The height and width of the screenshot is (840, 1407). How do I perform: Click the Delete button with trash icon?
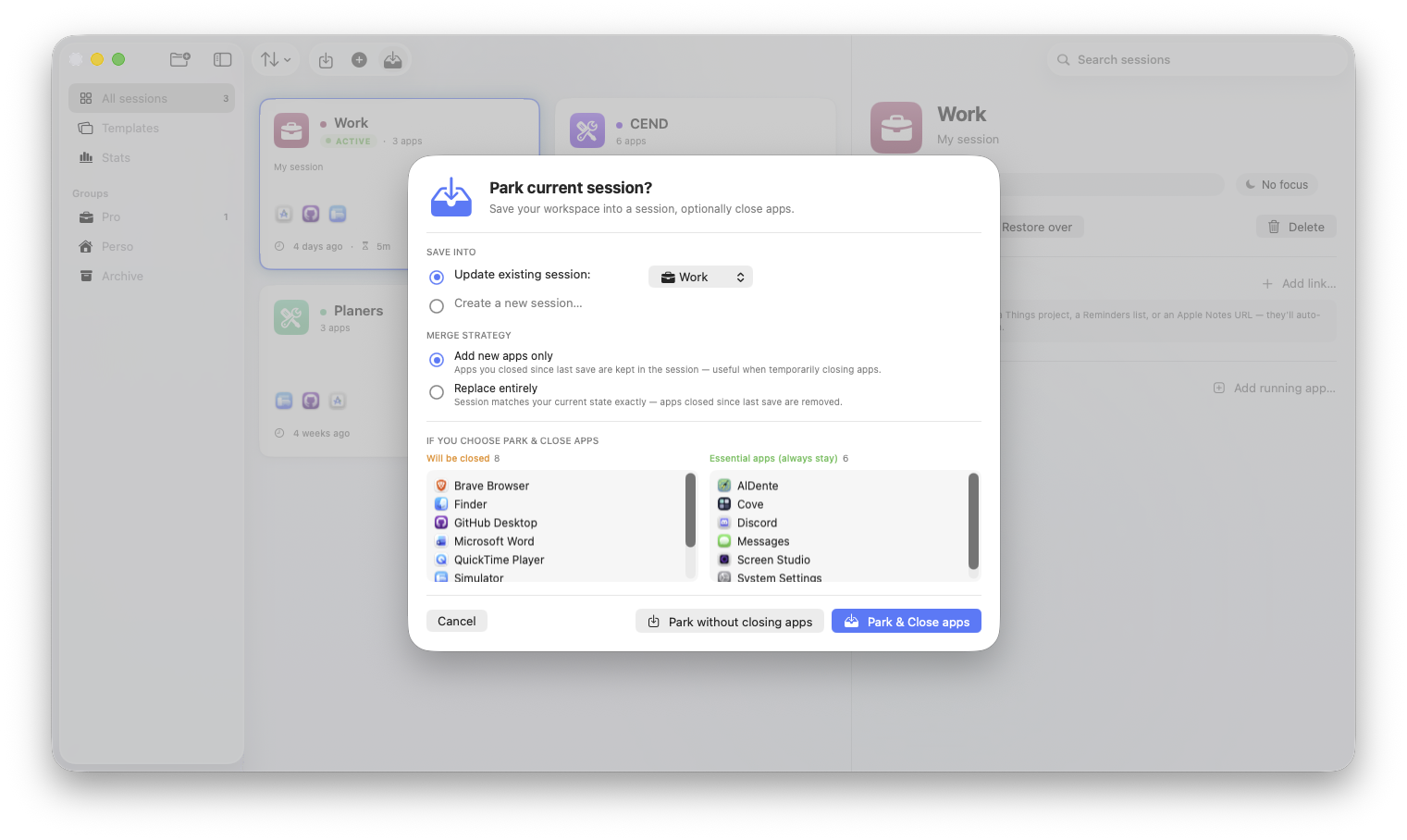1296,227
